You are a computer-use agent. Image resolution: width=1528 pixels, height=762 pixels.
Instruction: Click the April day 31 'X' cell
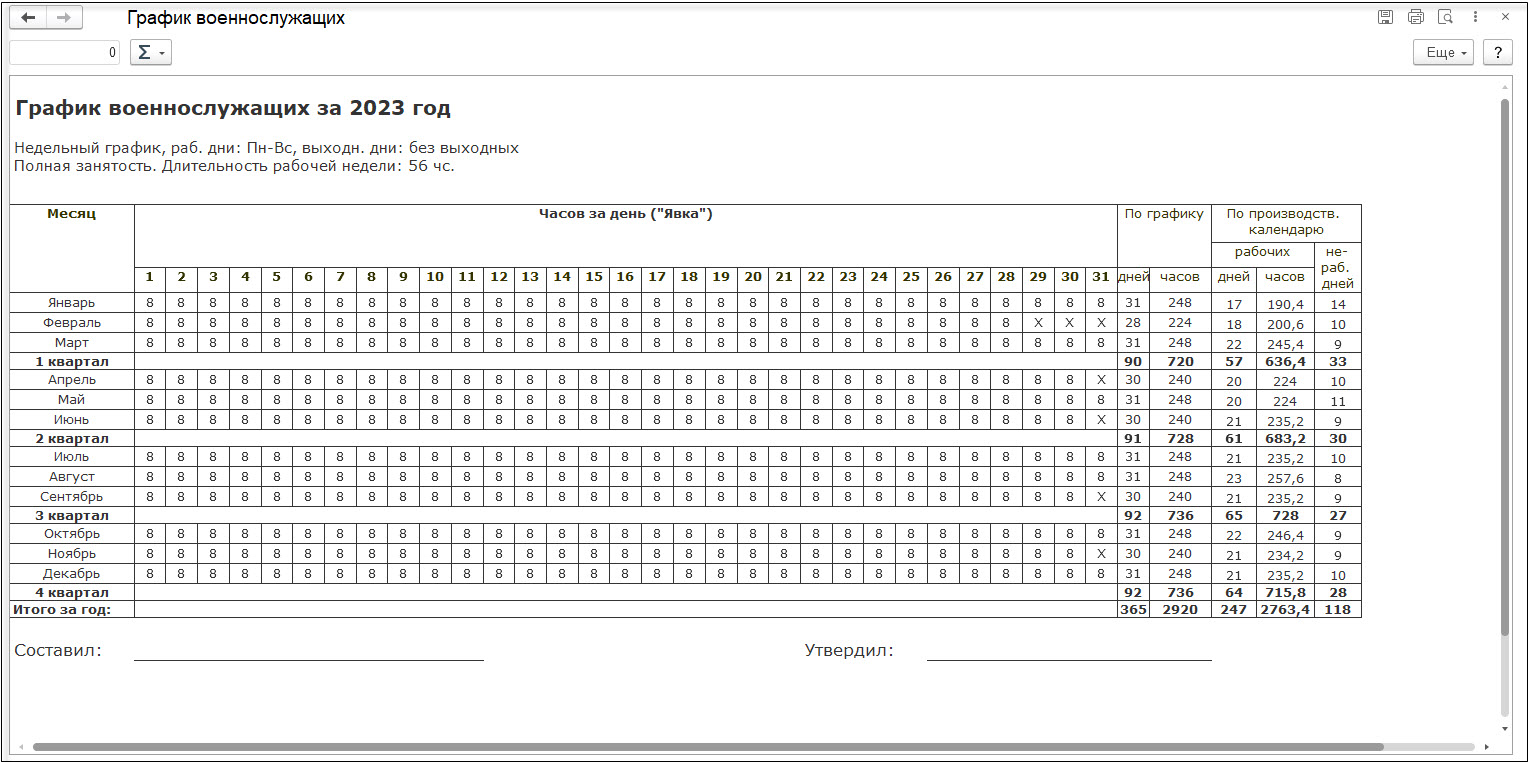pyautogui.click(x=1101, y=380)
